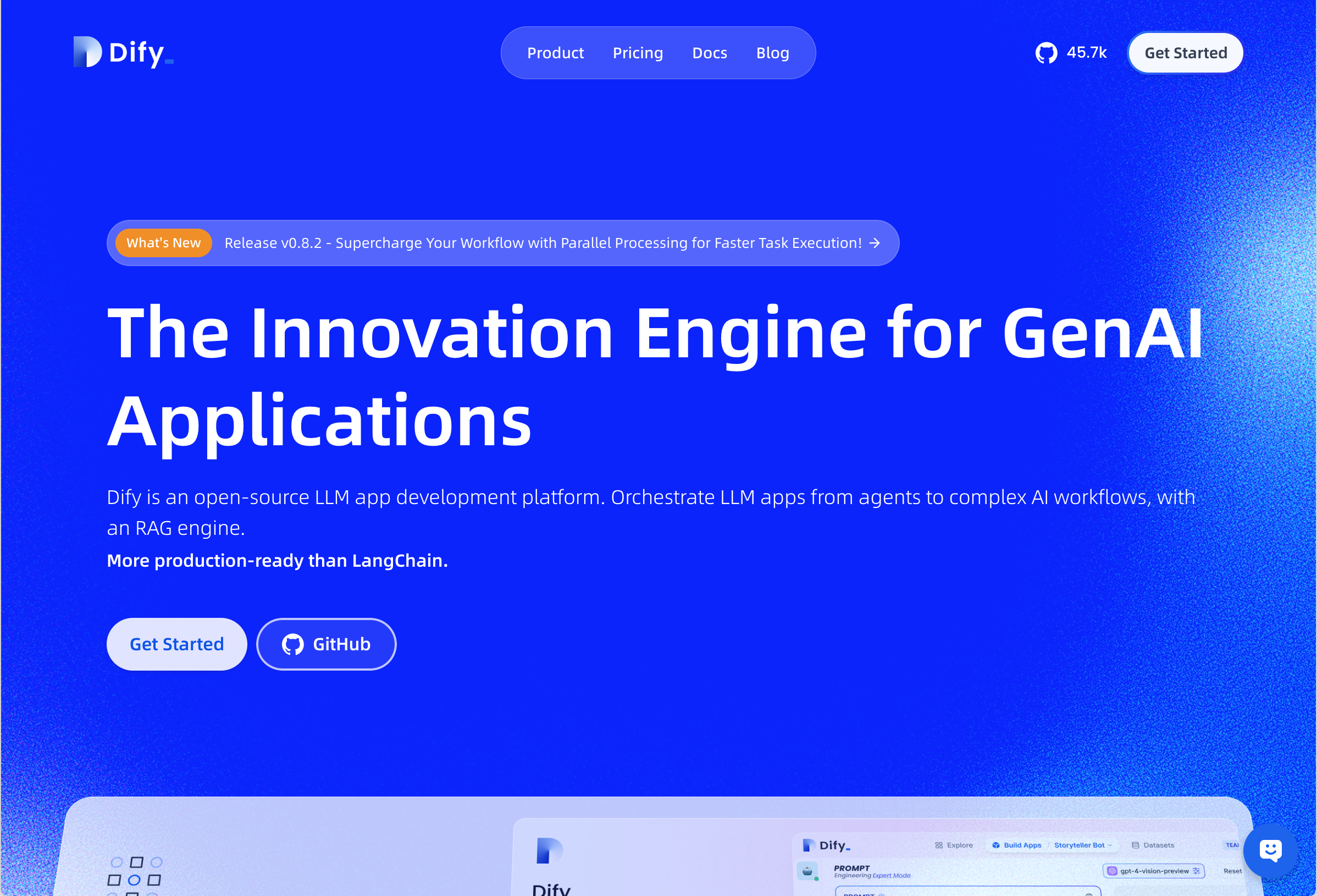The image size is (1317, 896).
Task: Click the Datasets database icon in preview
Action: 1135,845
